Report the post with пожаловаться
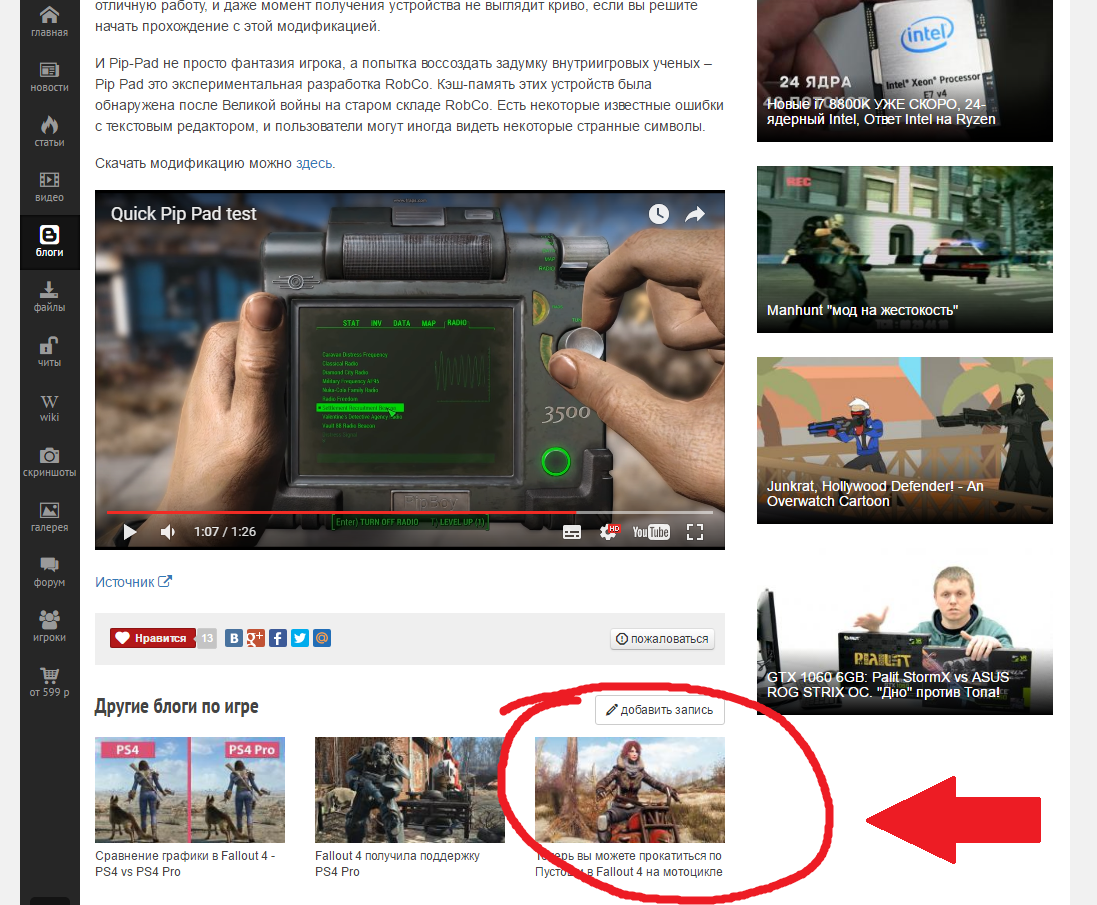The width and height of the screenshot is (1097, 905). pyautogui.click(x=663, y=639)
